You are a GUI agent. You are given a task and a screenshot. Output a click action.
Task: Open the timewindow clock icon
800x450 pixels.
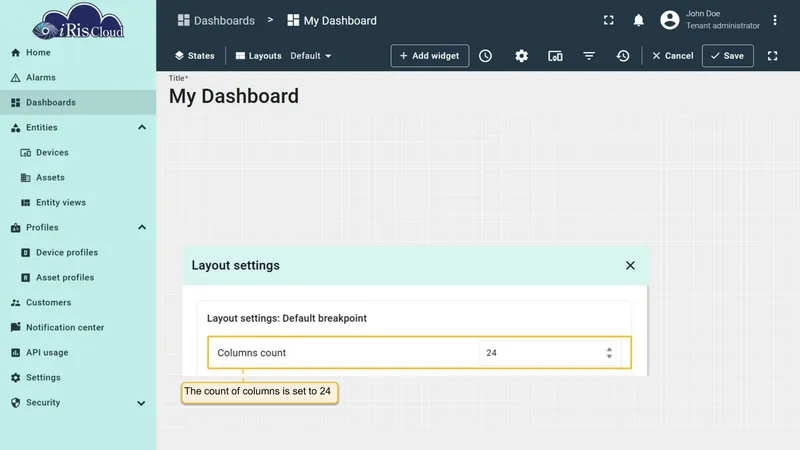point(485,56)
